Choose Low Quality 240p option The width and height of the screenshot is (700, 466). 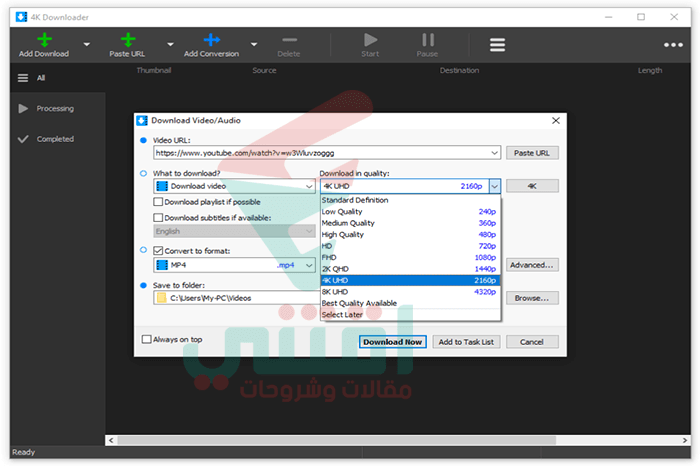point(410,212)
